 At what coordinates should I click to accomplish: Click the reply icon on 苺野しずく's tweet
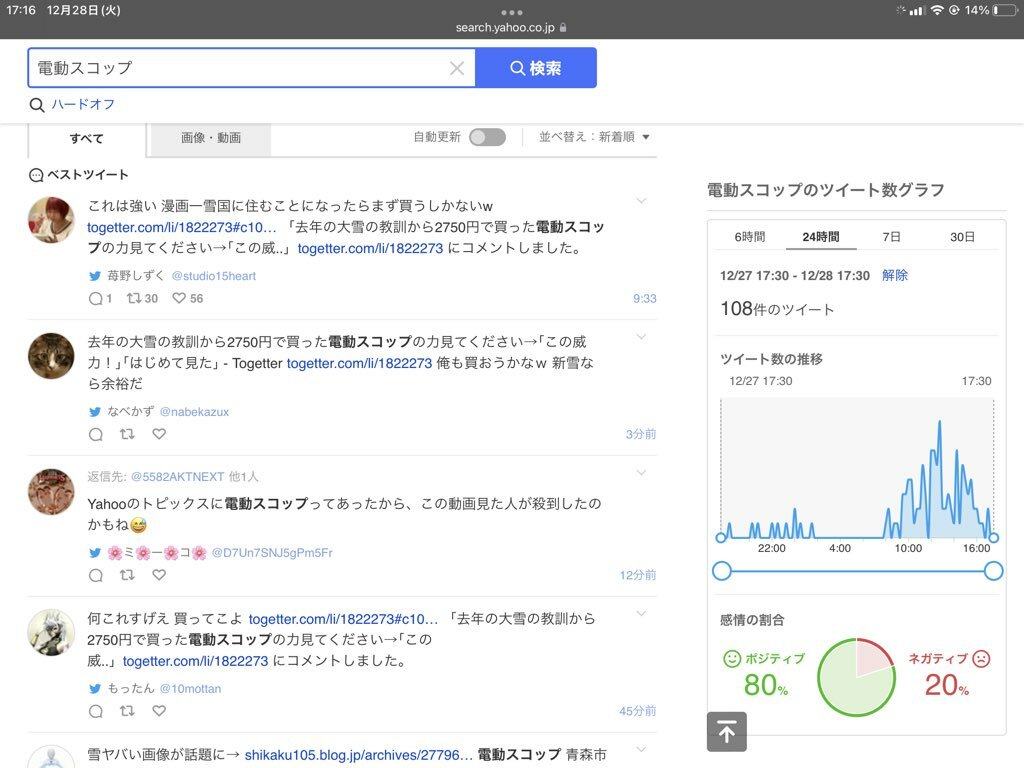coord(96,298)
